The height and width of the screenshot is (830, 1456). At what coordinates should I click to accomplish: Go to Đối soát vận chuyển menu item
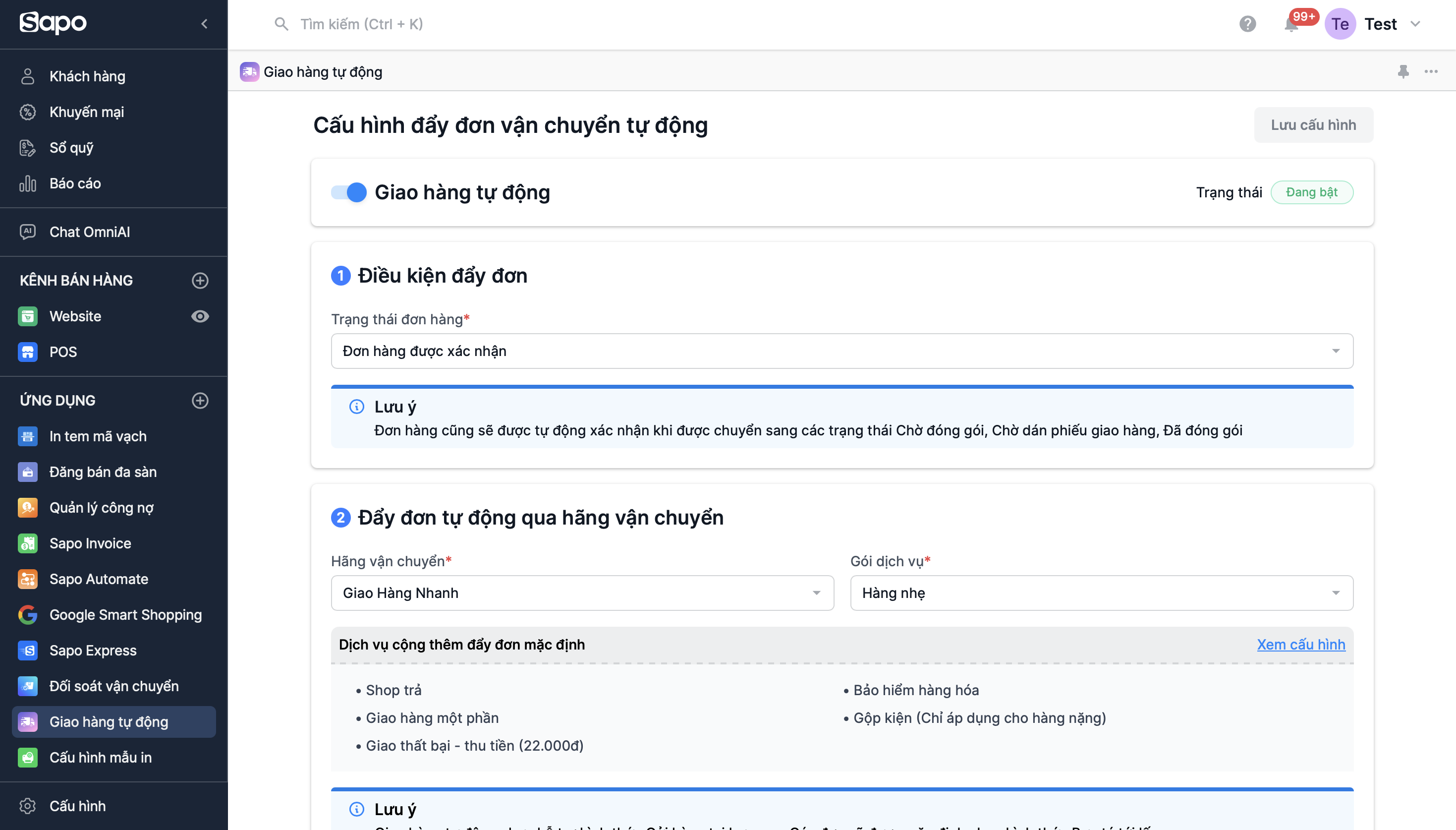[114, 686]
